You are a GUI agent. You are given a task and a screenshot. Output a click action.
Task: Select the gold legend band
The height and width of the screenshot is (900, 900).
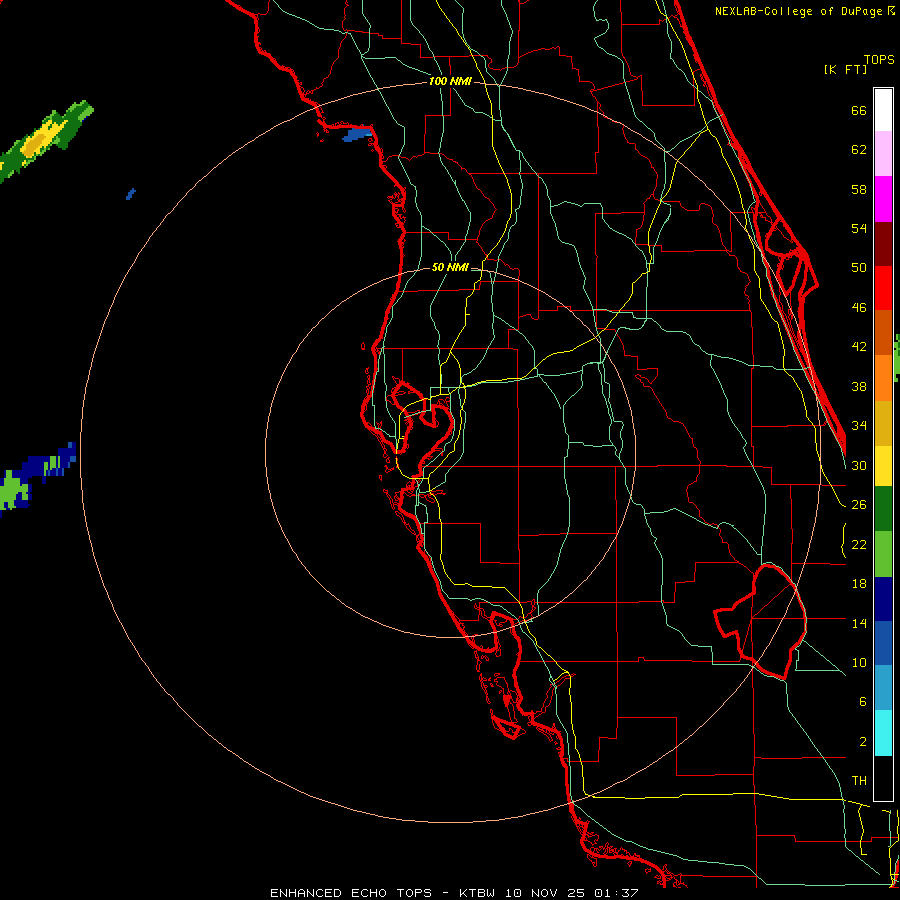(883, 423)
